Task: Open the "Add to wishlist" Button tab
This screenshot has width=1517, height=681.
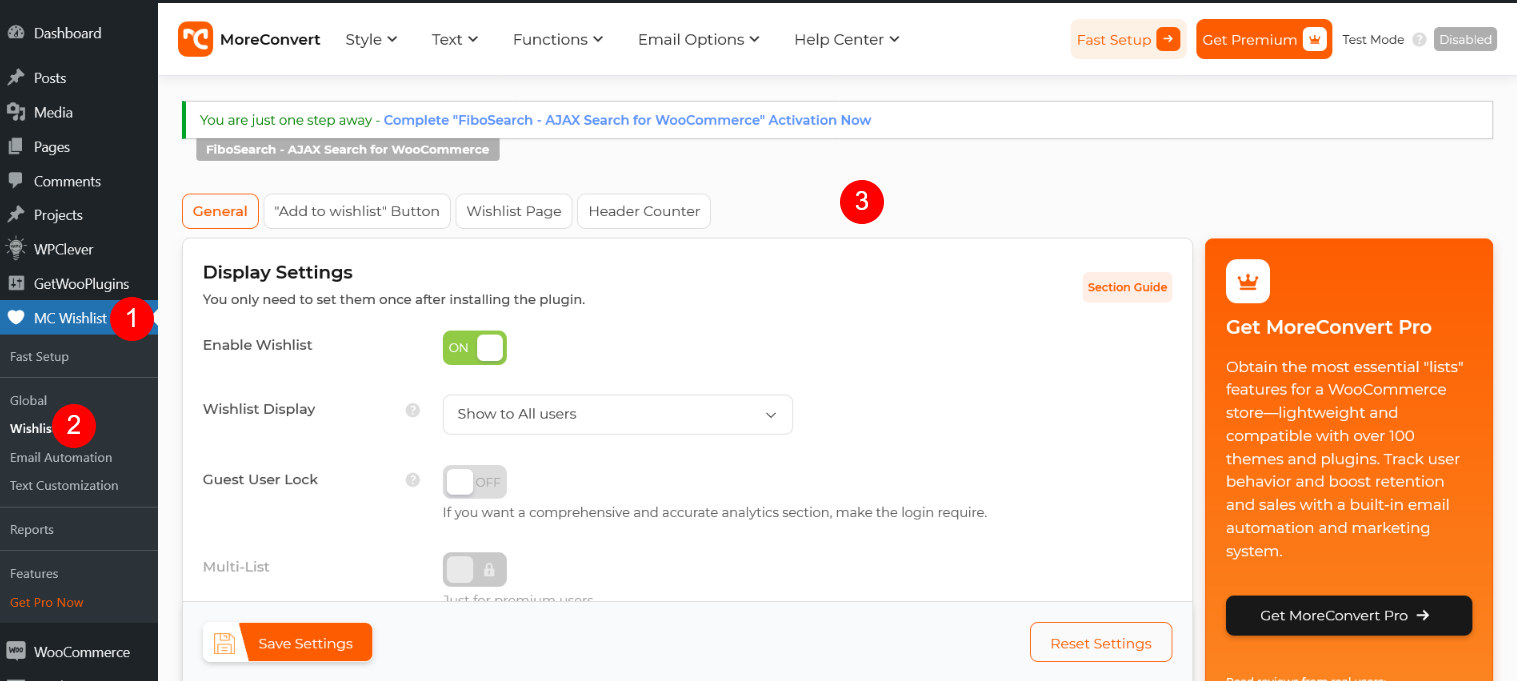Action: 357,211
